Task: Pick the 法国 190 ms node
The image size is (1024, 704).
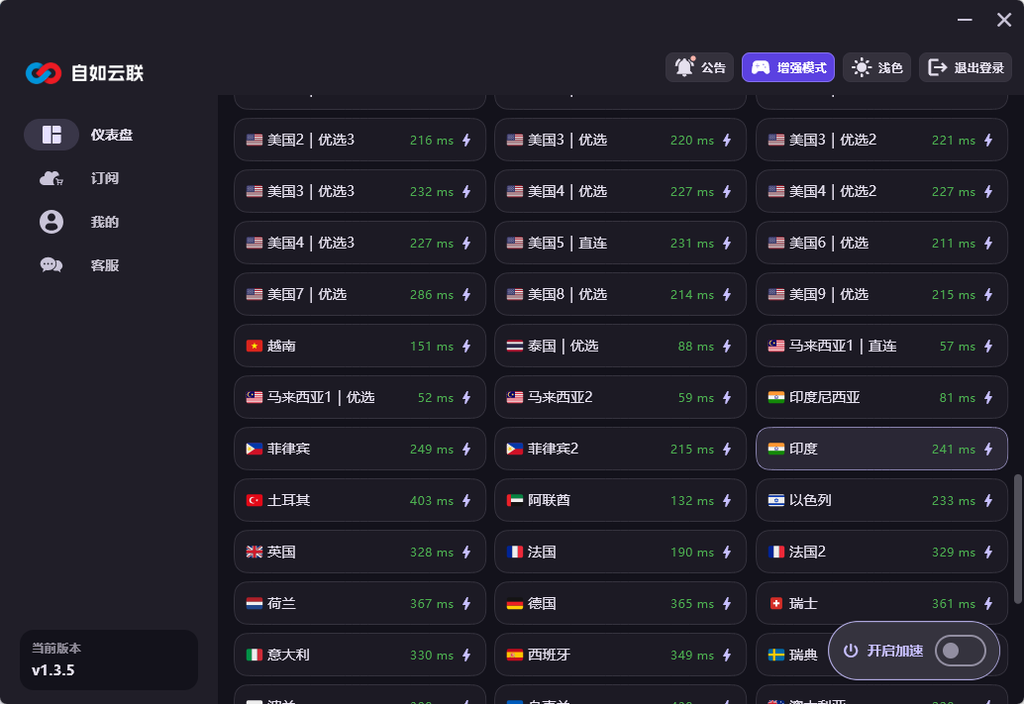Action: [620, 552]
